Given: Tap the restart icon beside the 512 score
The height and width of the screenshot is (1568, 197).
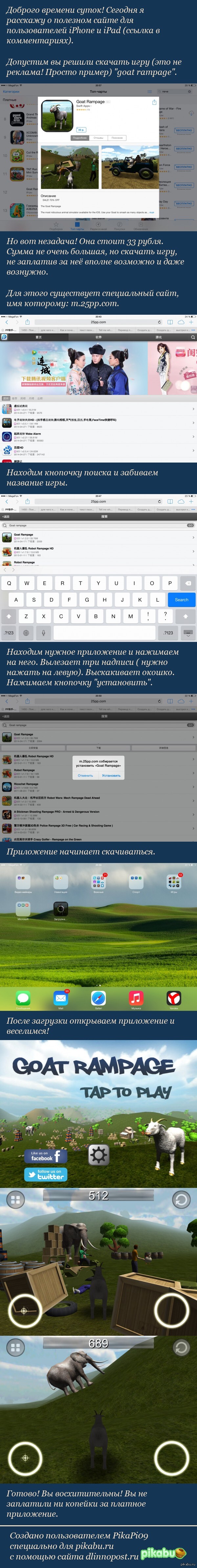Looking at the screenshot, I should [181, 1200].
